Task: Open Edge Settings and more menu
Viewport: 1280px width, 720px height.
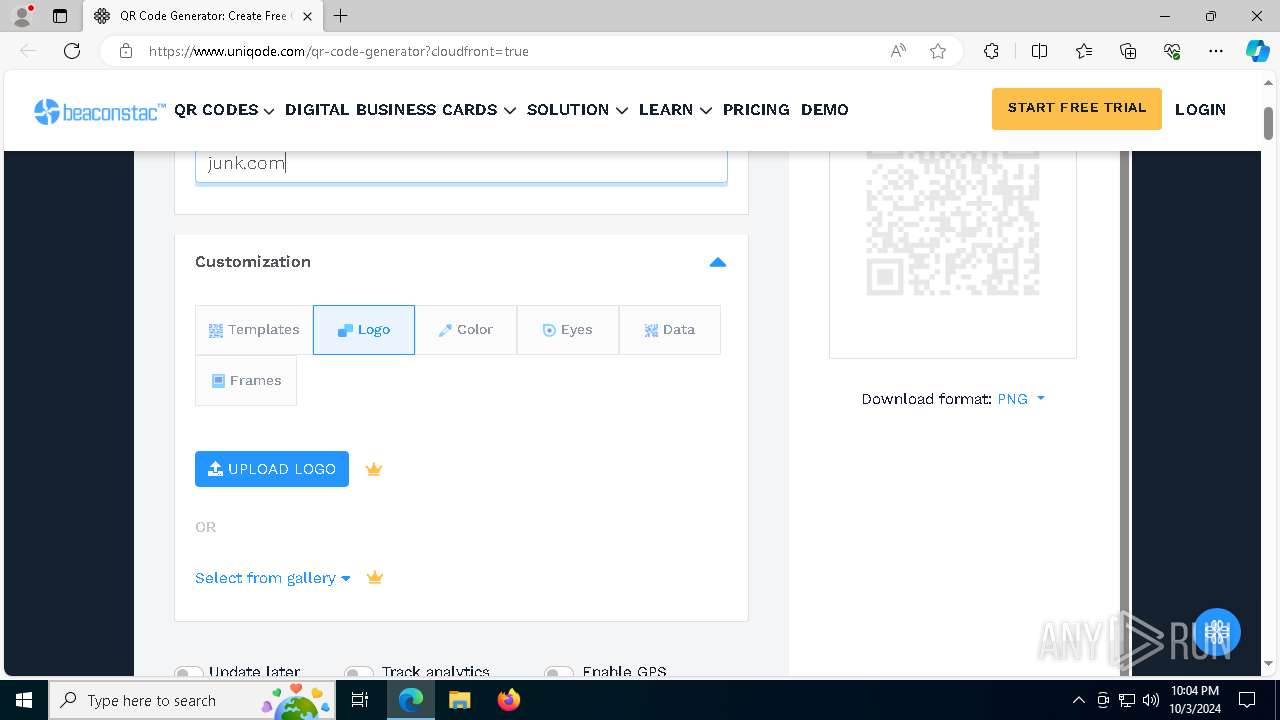Action: point(1216,51)
